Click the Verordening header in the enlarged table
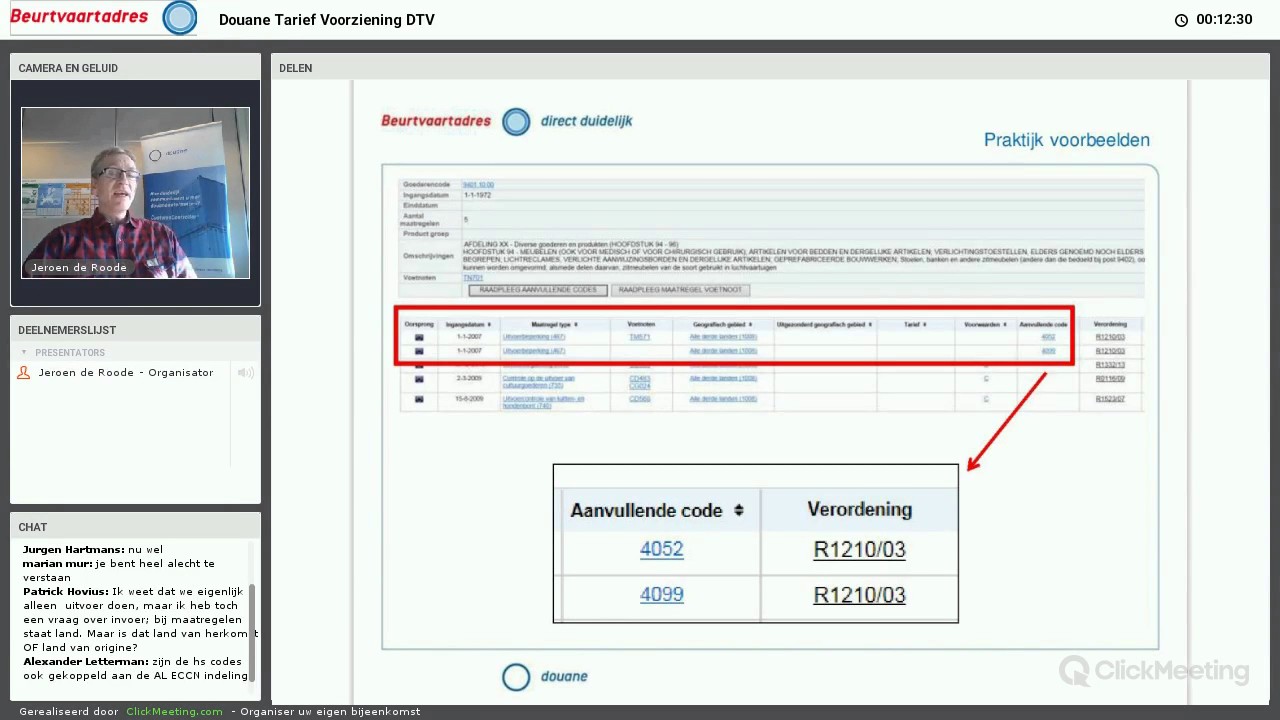 [x=859, y=510]
